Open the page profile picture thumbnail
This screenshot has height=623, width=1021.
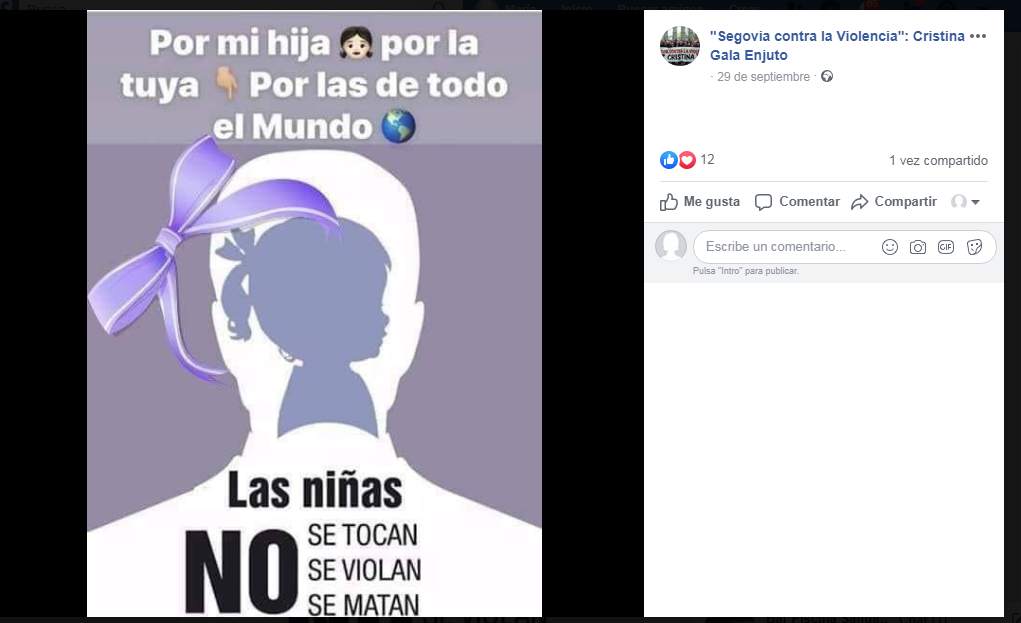coord(680,46)
